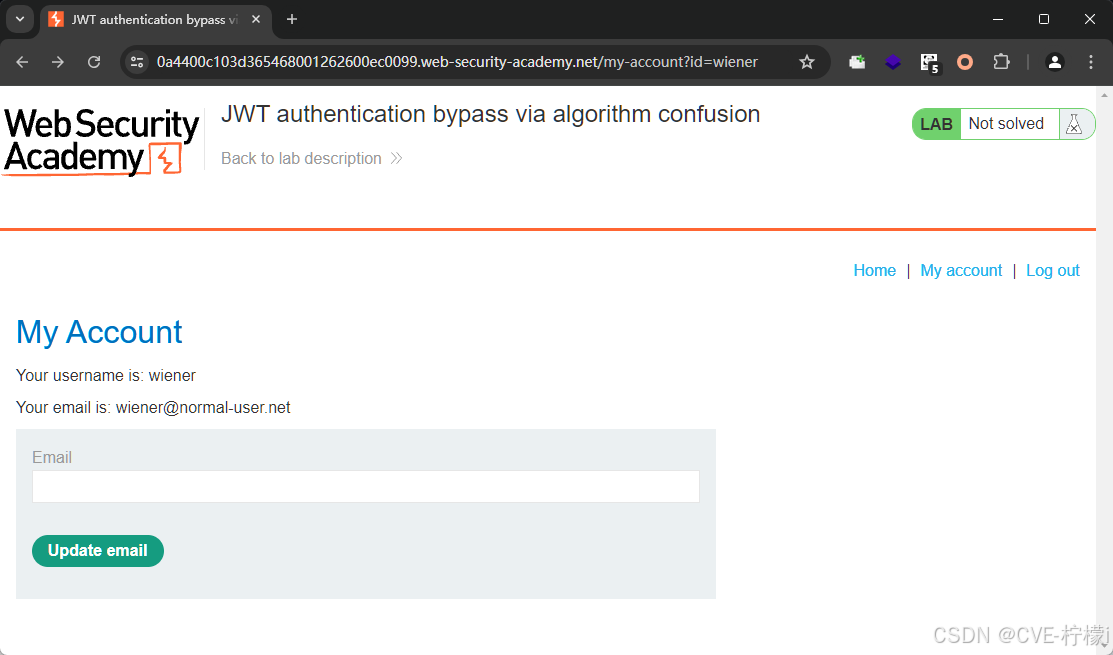Click the Log out link
This screenshot has height=655, width=1113.
coord(1053,270)
